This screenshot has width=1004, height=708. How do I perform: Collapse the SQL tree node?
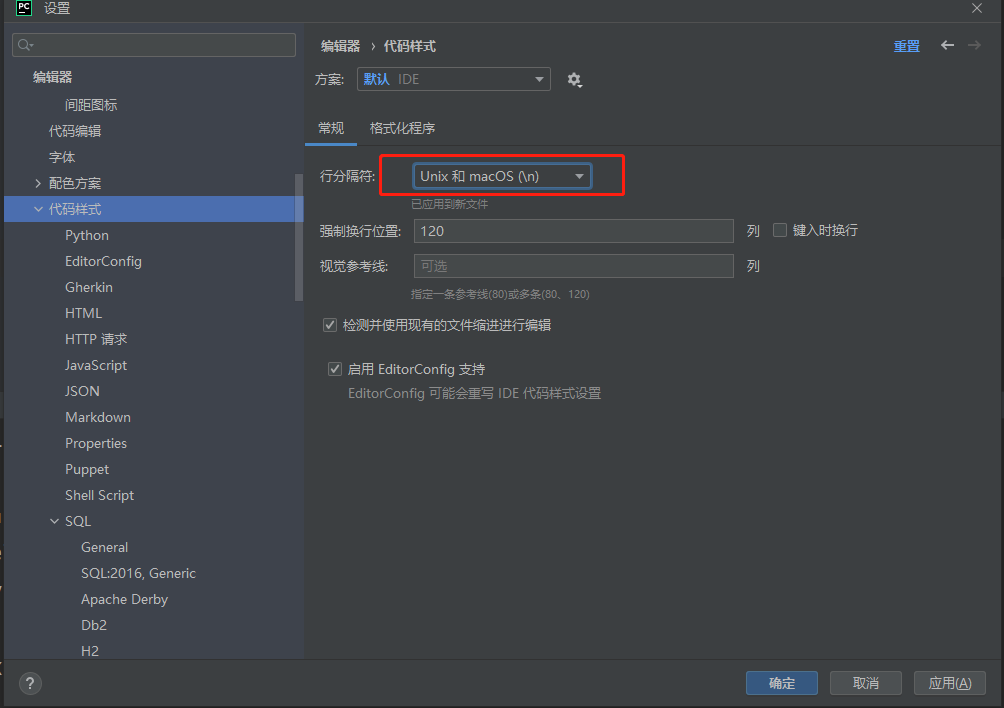tap(56, 521)
